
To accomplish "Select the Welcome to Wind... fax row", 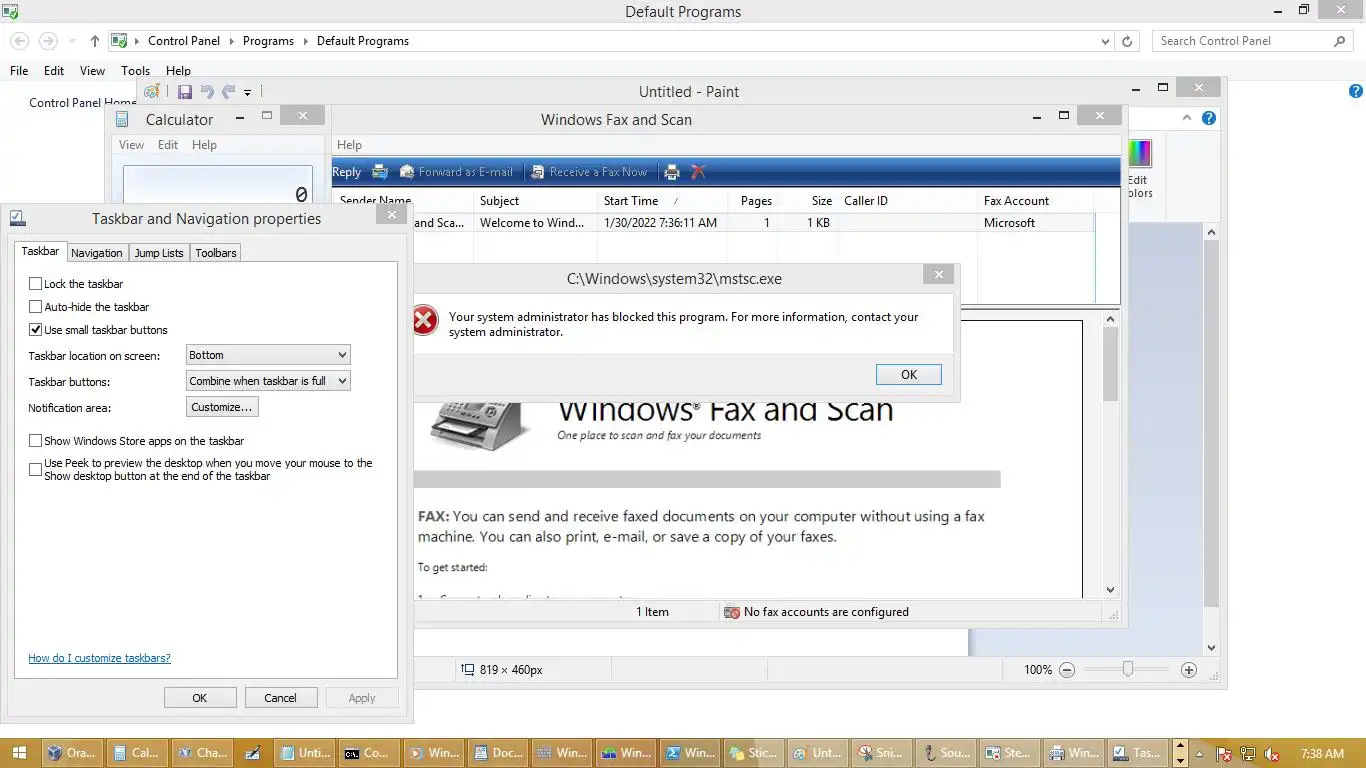I will coord(714,223).
